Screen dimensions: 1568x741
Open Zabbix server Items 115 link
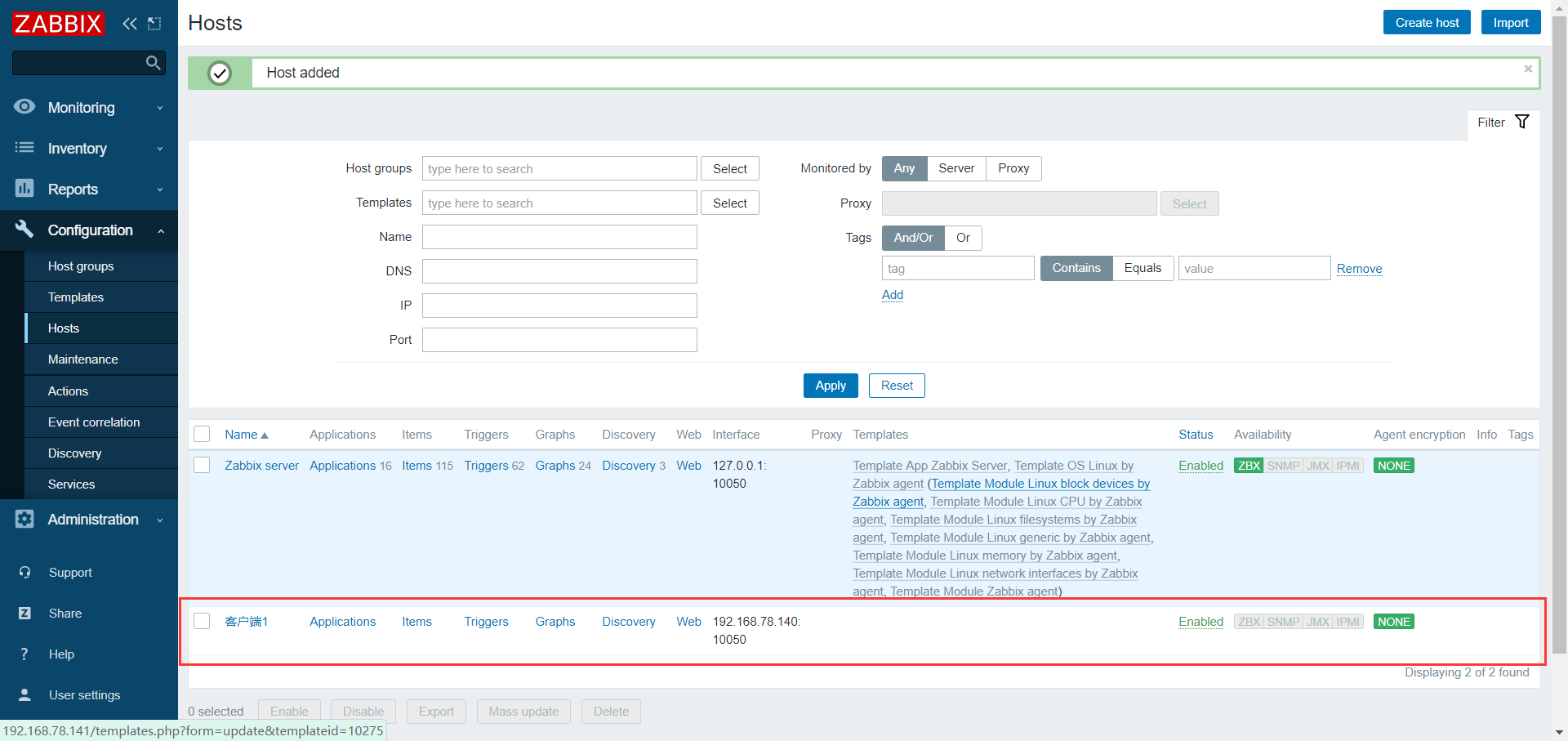(x=427, y=466)
